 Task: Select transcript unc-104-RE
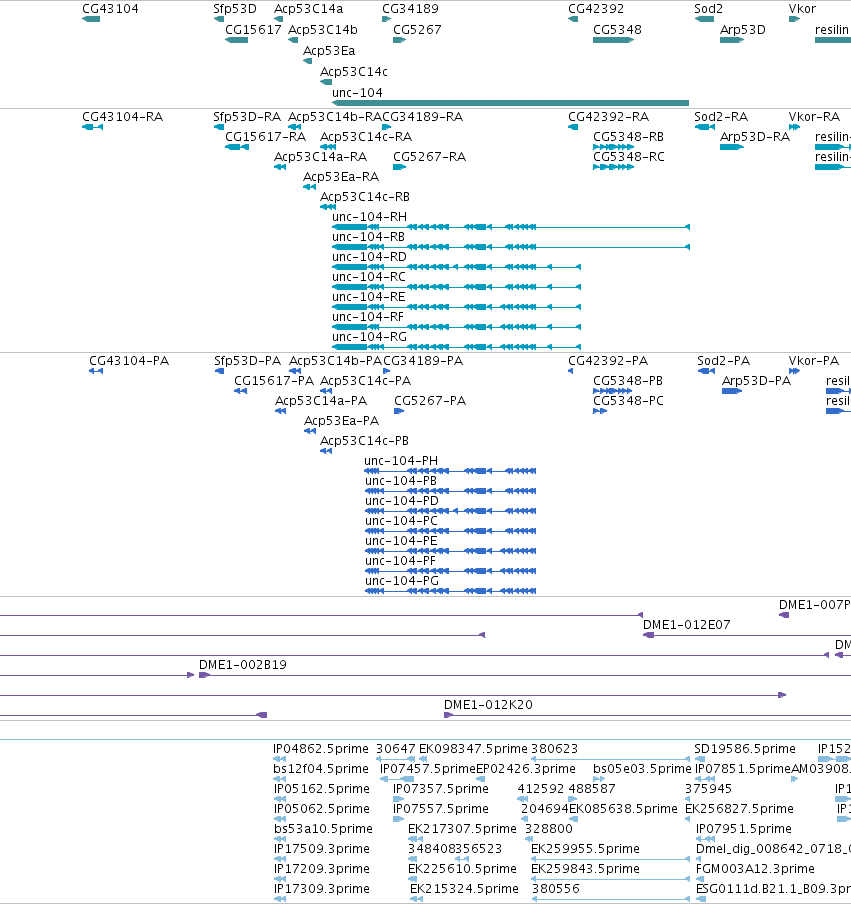[456, 307]
